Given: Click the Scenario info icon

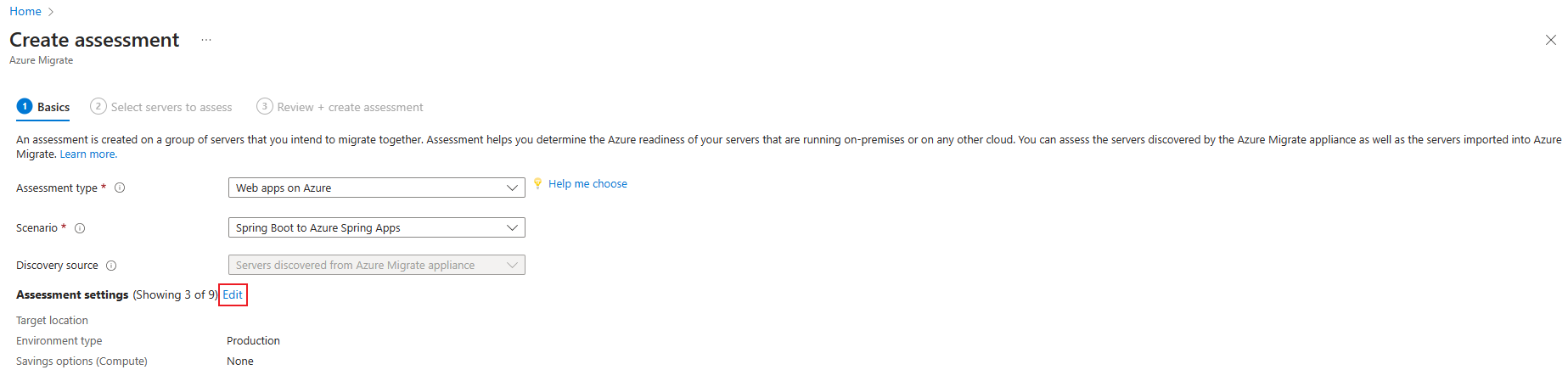Looking at the screenshot, I should click(80, 228).
